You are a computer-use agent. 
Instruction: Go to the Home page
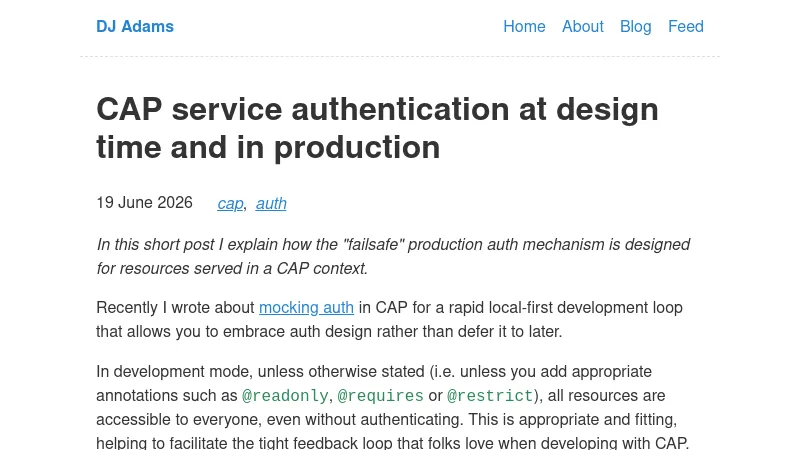pyautogui.click(x=524, y=26)
